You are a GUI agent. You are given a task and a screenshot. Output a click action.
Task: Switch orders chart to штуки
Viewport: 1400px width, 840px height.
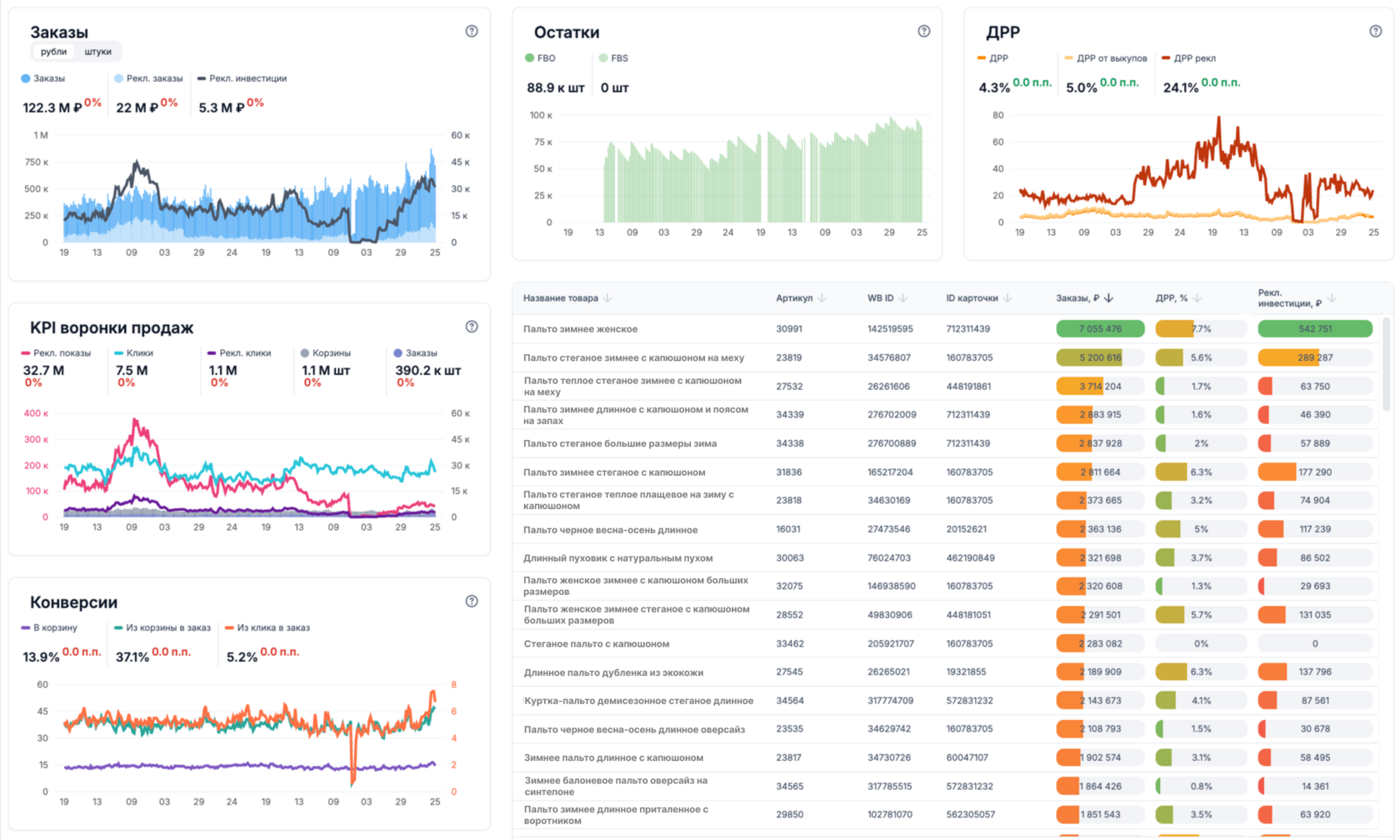97,52
